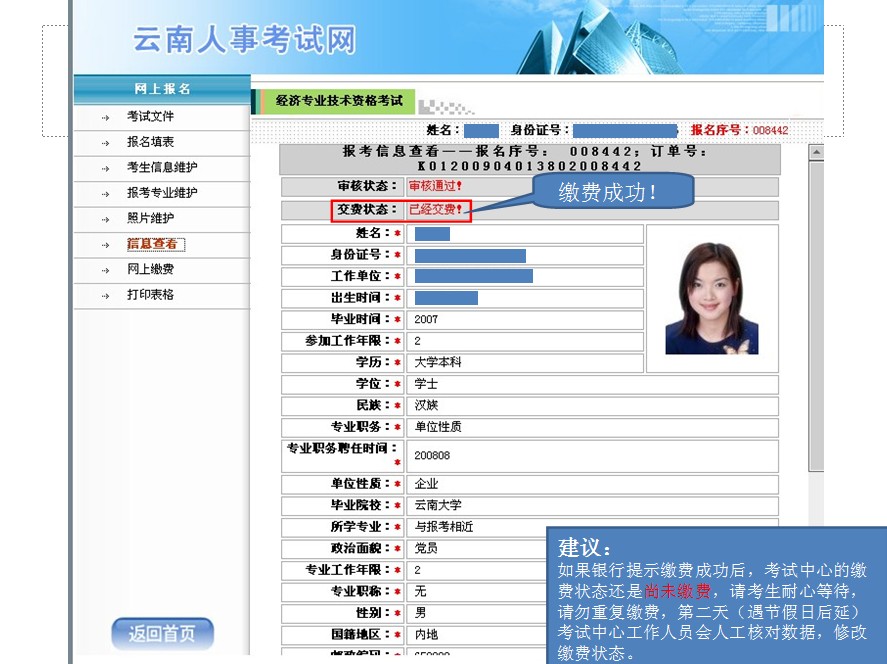887x664 pixels.
Task: Open 考生信息维护 page
Action: [161, 168]
